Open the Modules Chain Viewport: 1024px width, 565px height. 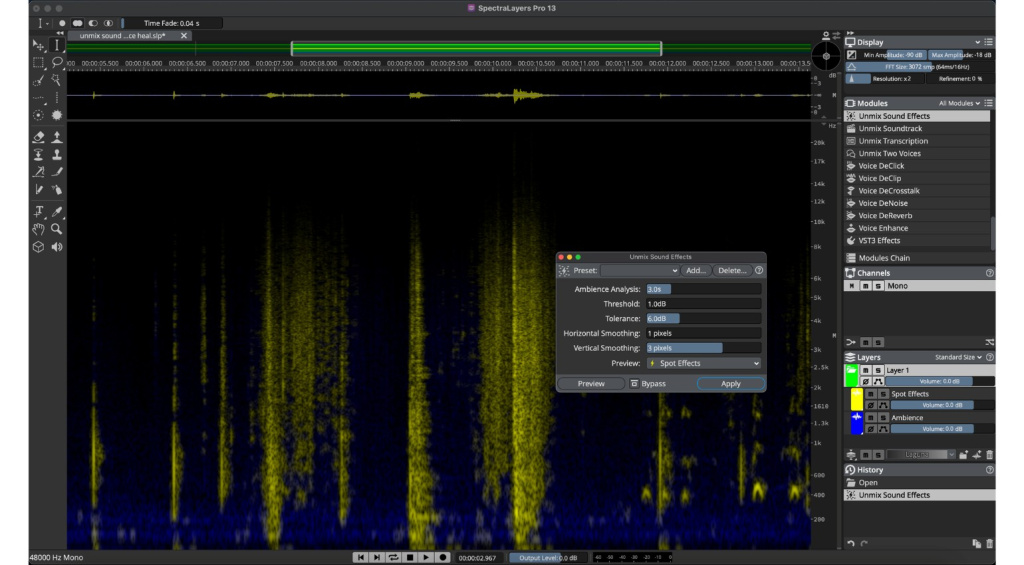[x=918, y=258]
